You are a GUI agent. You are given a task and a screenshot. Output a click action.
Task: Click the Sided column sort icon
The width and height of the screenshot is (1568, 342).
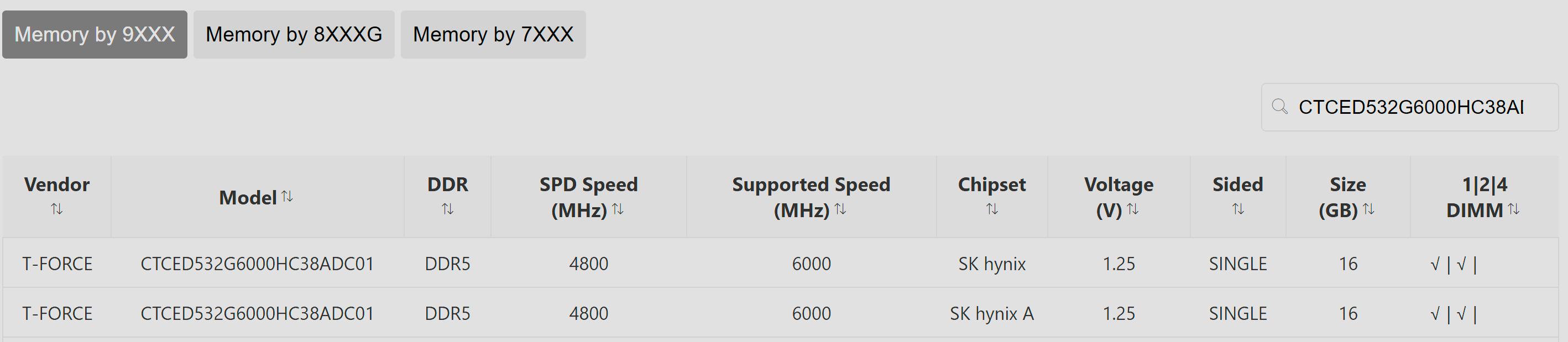click(x=1237, y=209)
